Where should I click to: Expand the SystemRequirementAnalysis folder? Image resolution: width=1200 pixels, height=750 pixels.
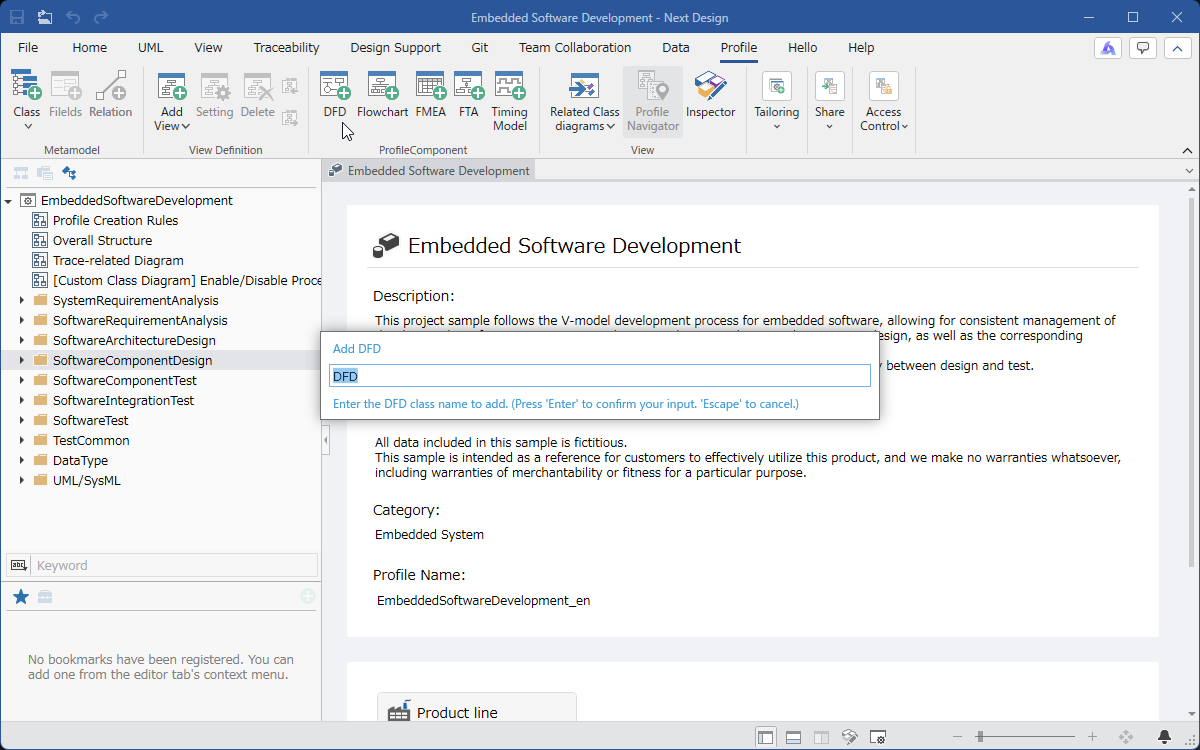(22, 300)
